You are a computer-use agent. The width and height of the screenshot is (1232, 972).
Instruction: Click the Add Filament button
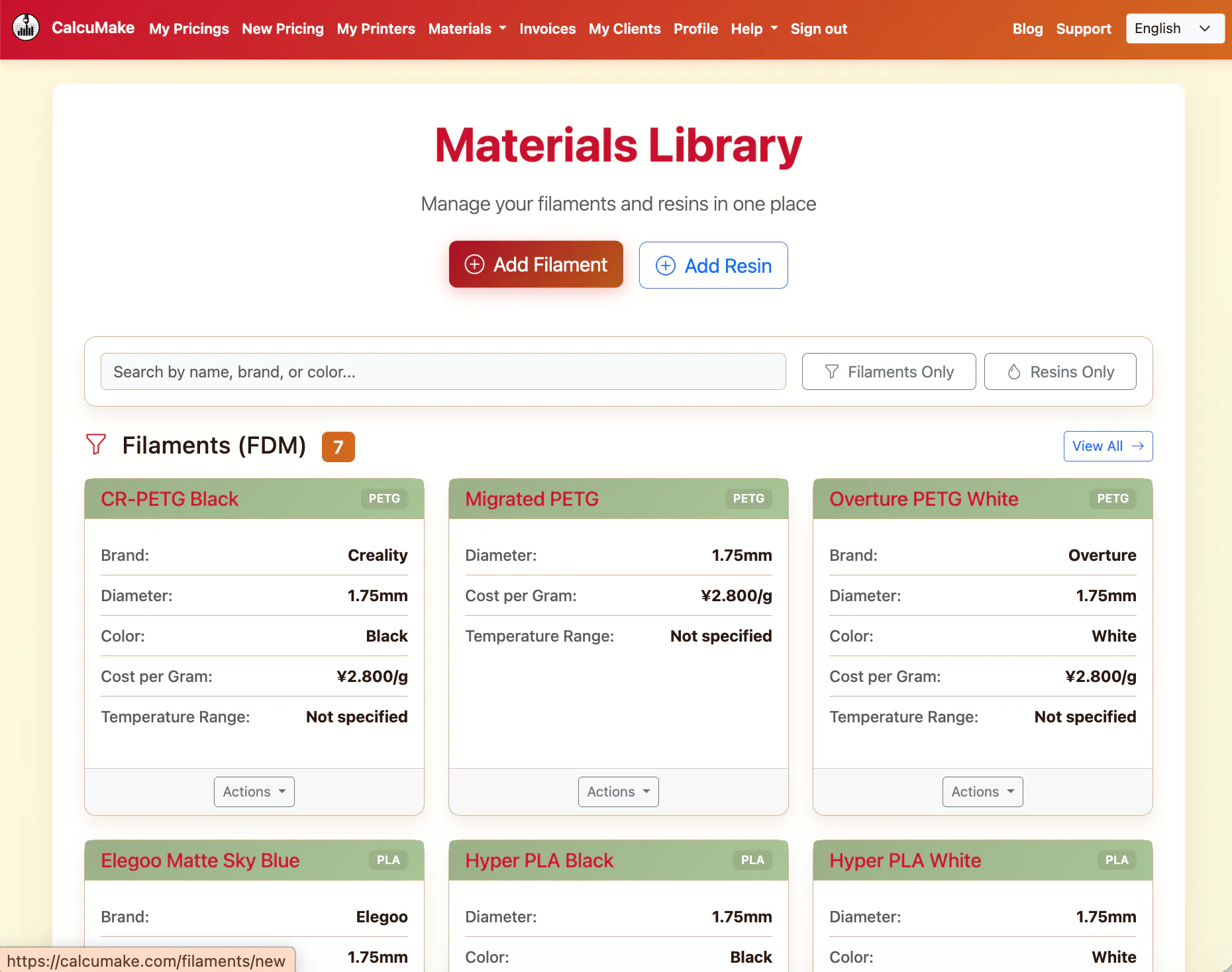pyautogui.click(x=536, y=264)
